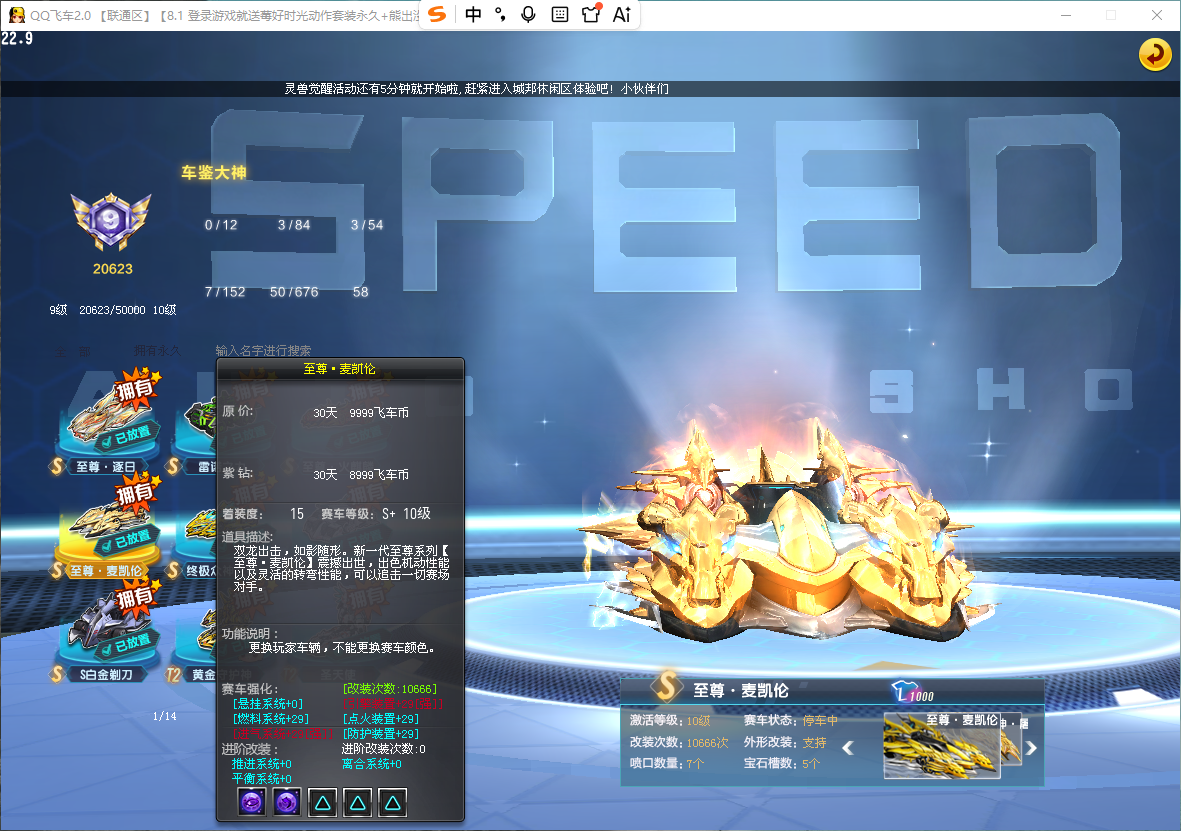Click 防护装置+29 entry in tooltip
This screenshot has width=1181, height=831.
pos(380,734)
